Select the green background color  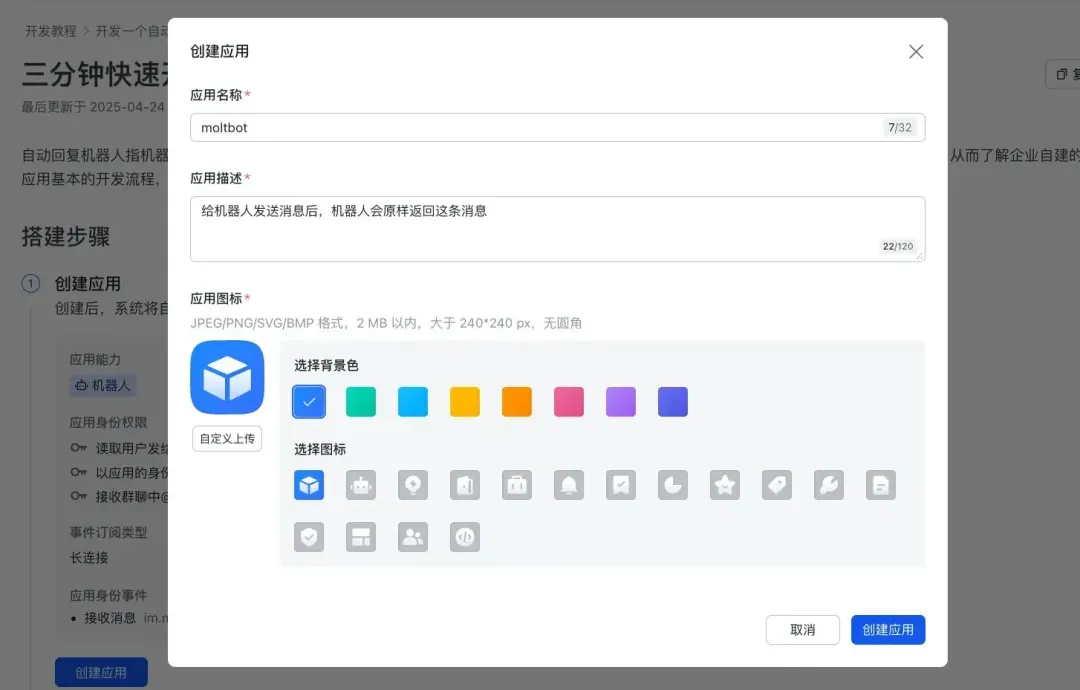click(x=361, y=402)
